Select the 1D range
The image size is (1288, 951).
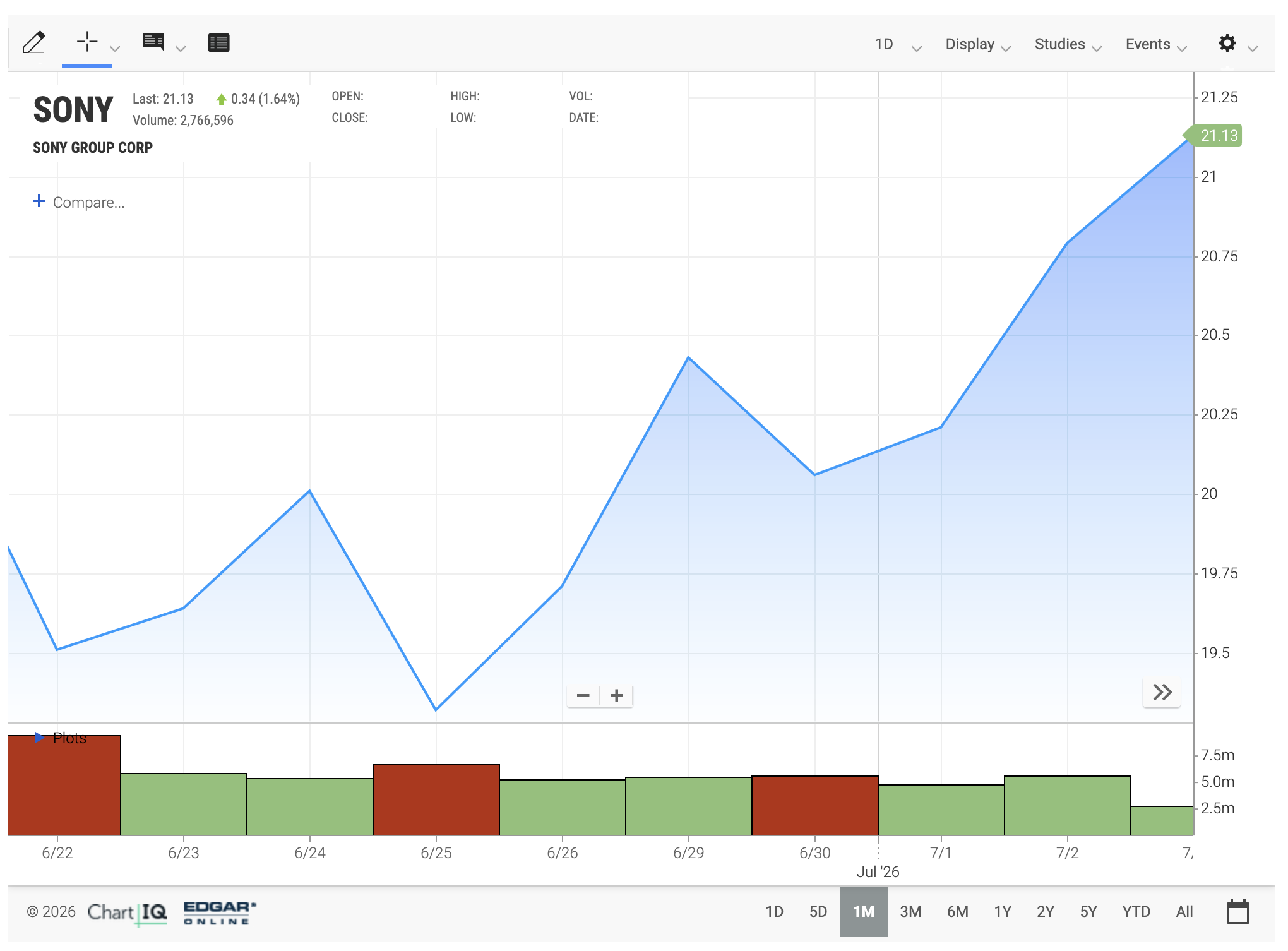[774, 911]
